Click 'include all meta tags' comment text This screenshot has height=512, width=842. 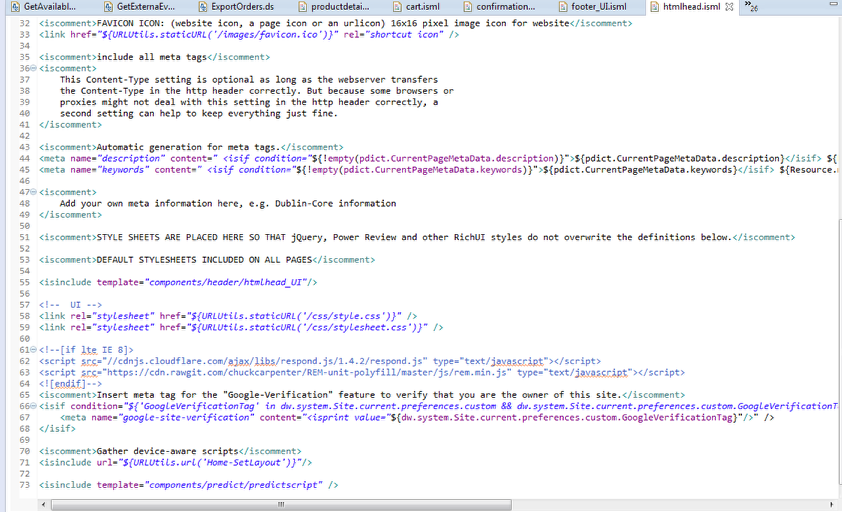coord(151,57)
